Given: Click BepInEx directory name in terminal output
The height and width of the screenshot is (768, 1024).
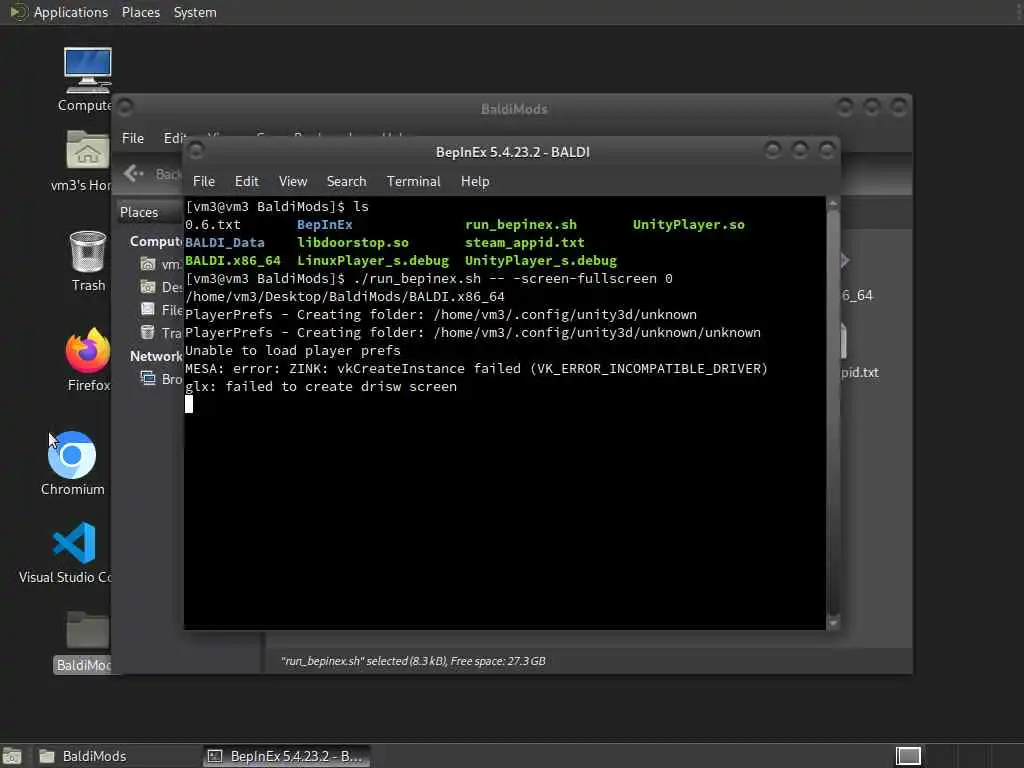Looking at the screenshot, I should 325,225.
